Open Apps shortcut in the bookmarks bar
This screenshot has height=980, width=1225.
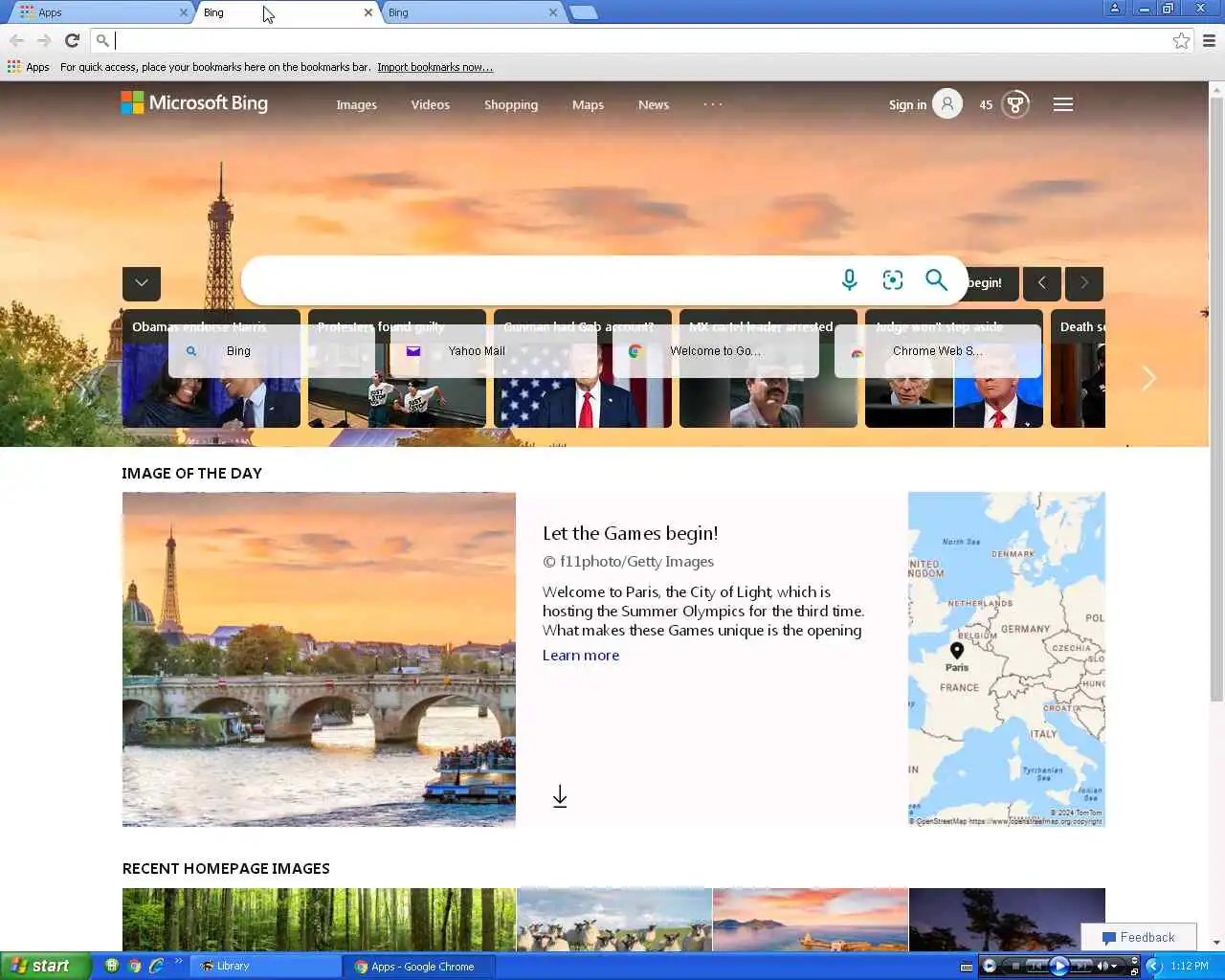coord(29,67)
